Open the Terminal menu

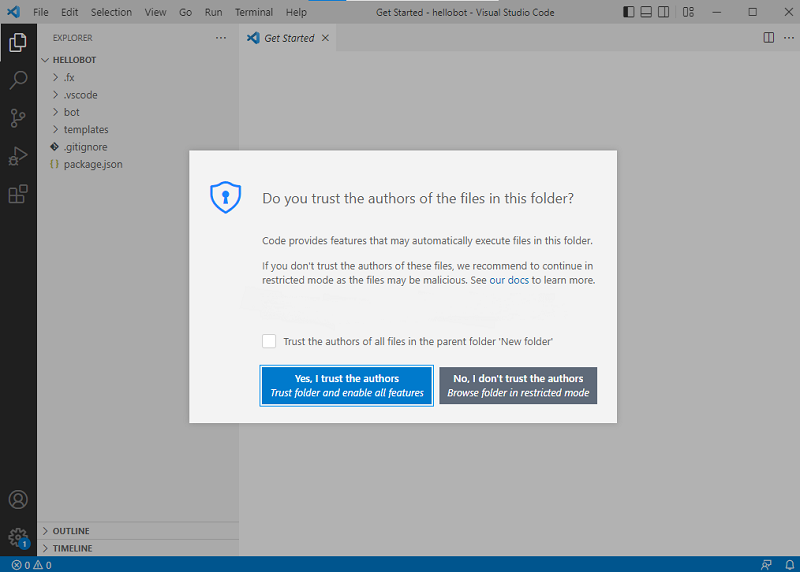click(254, 12)
